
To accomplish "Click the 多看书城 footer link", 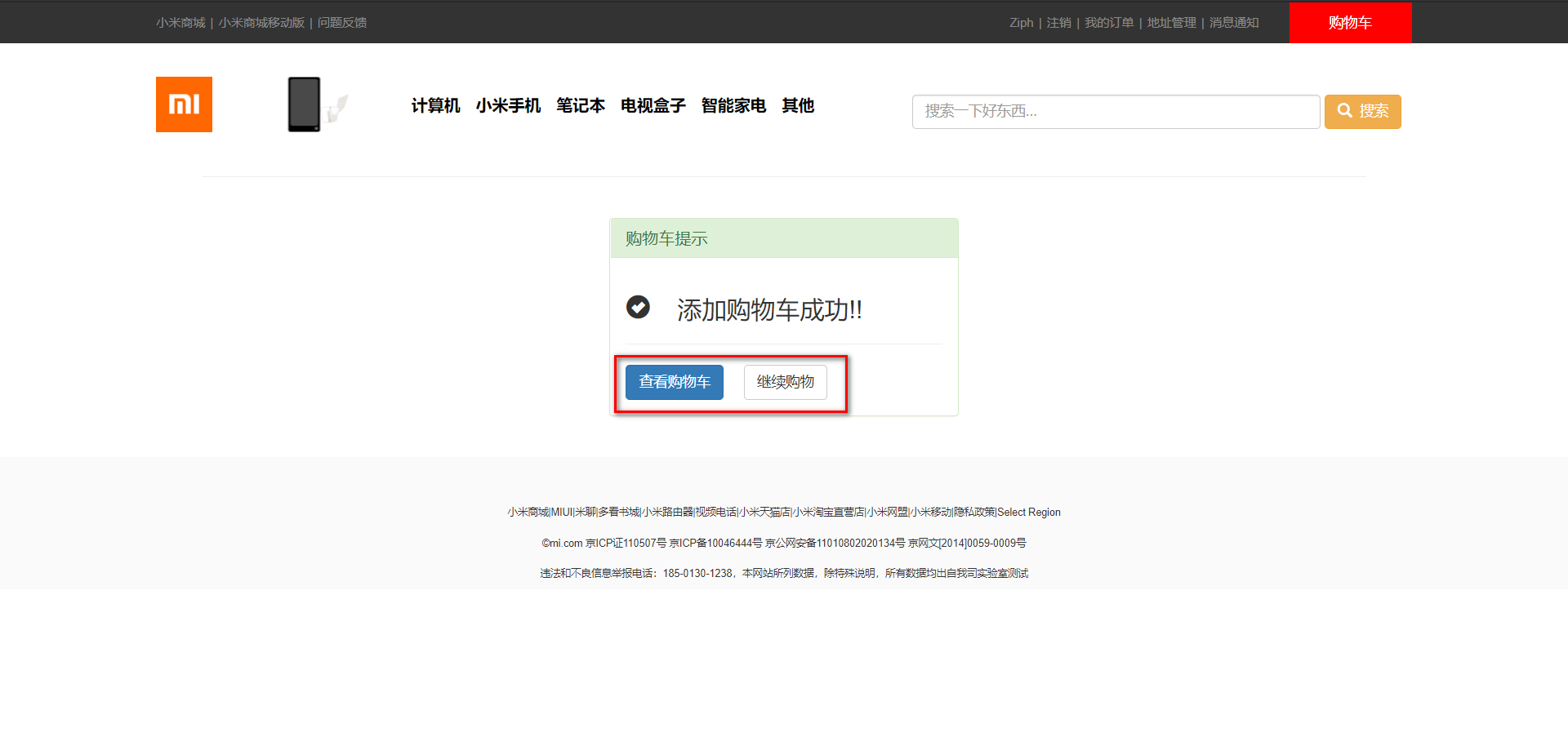I will (619, 512).
